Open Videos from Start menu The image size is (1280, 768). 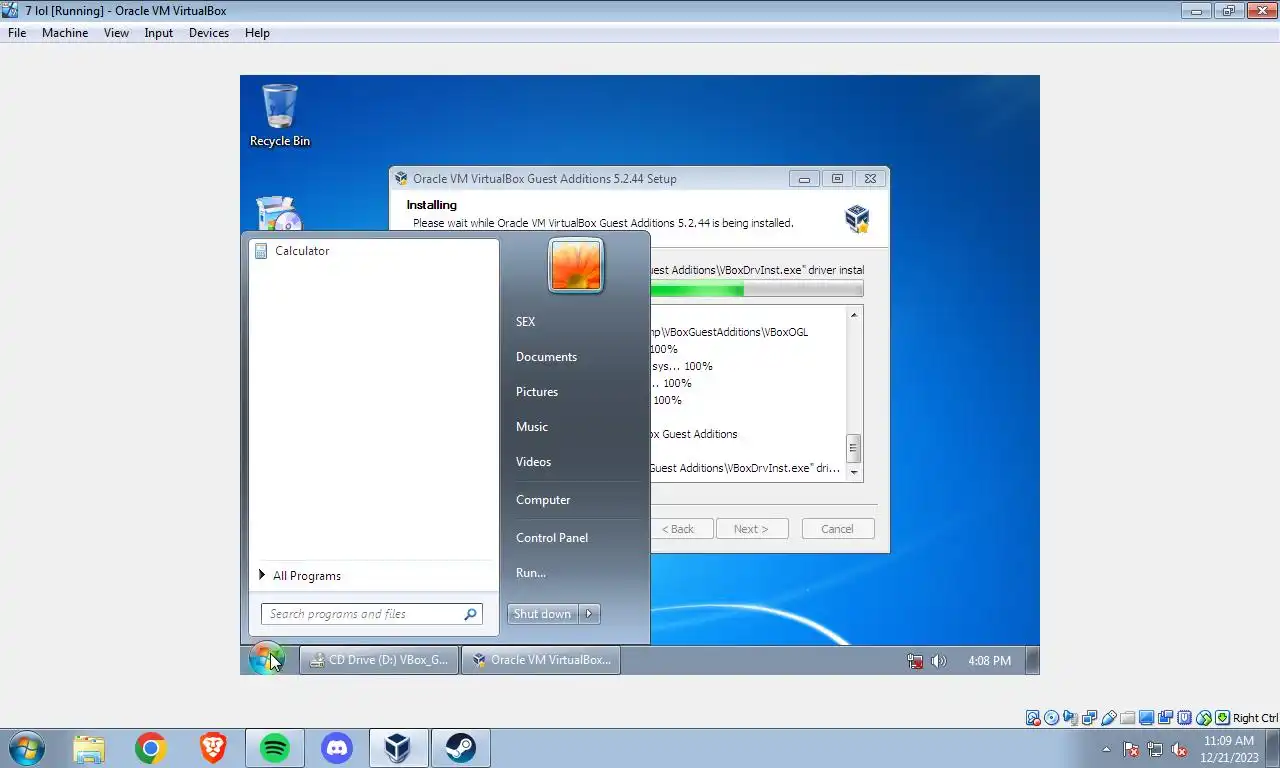[534, 462]
